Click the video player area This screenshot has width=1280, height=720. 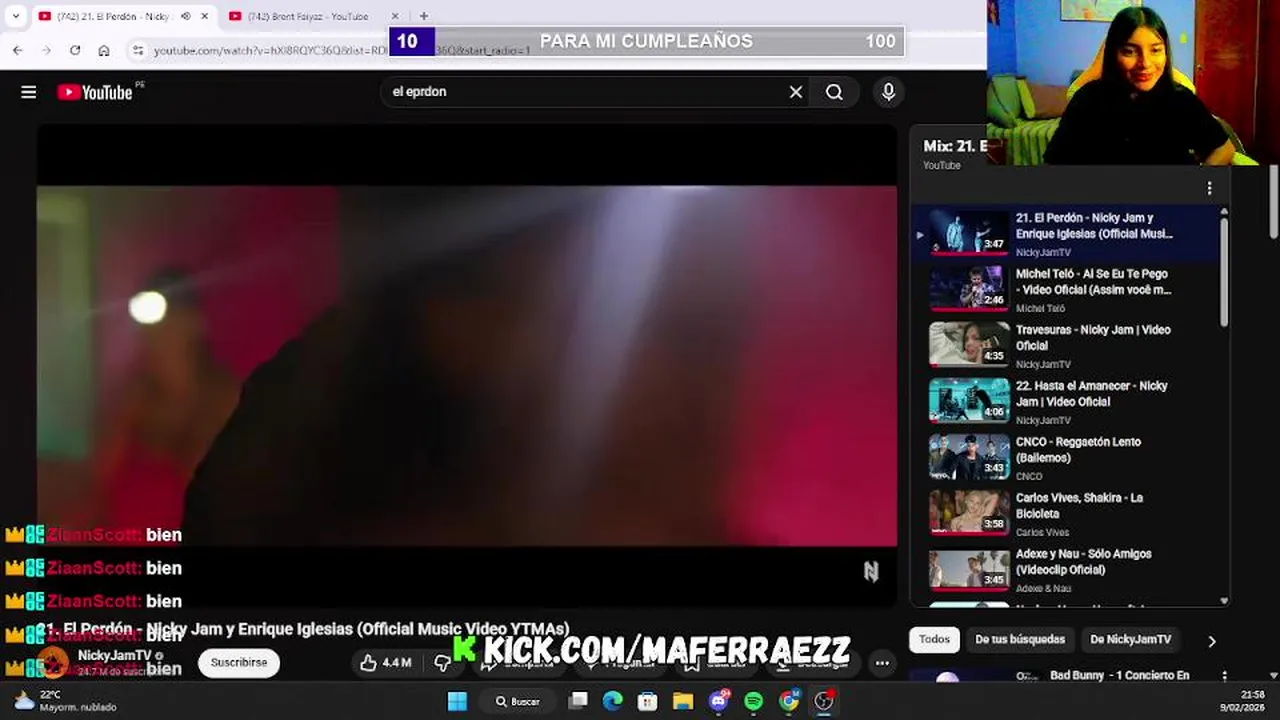467,366
